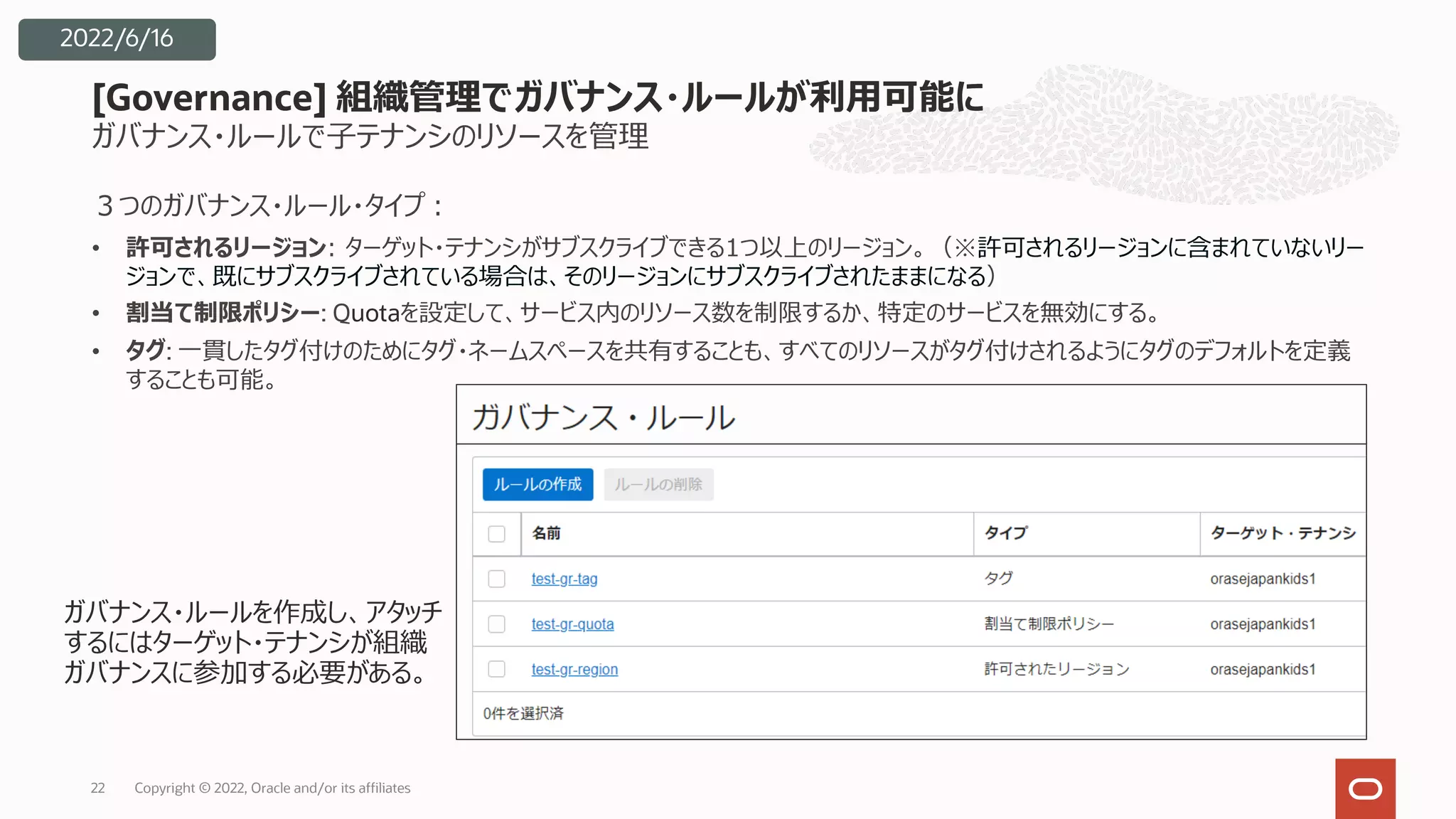Click the subtitle ガバナンス・ルールで子テナンシのリソースを管理

370,136
